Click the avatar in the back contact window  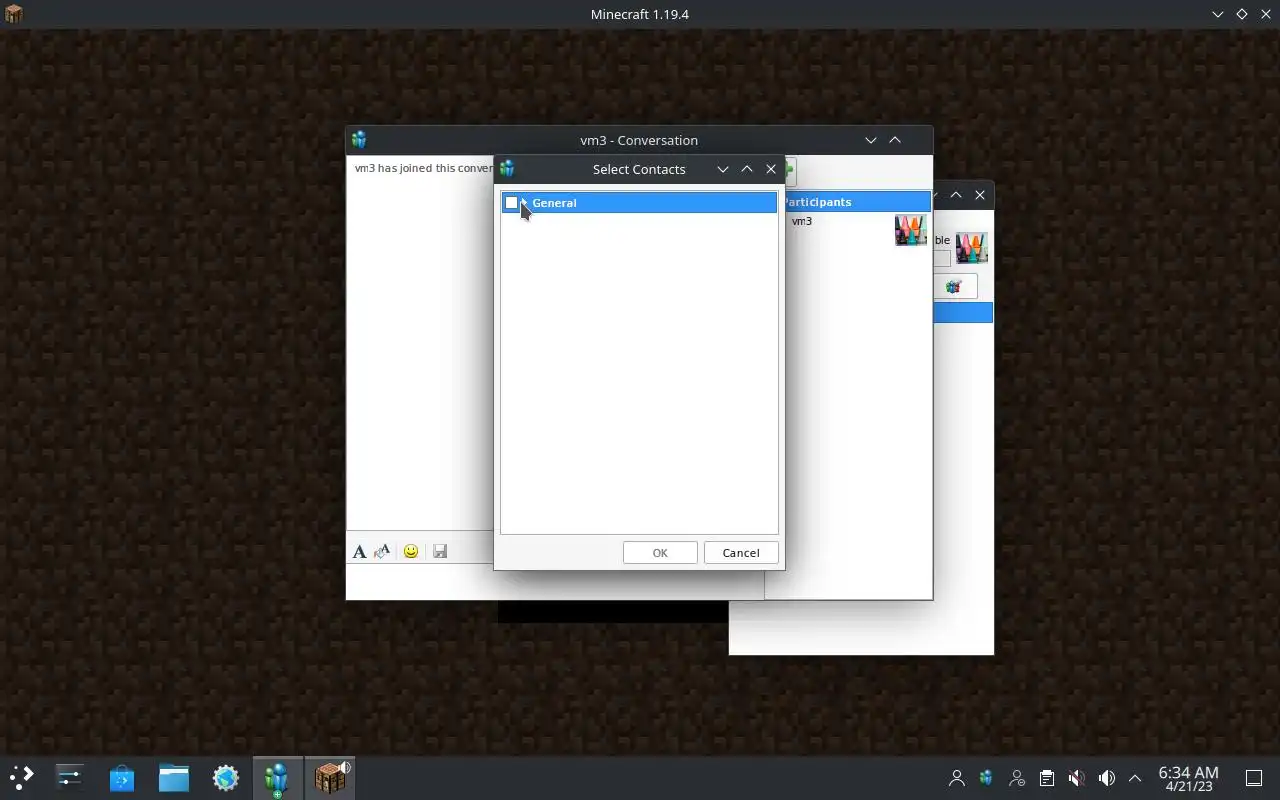[x=972, y=247]
